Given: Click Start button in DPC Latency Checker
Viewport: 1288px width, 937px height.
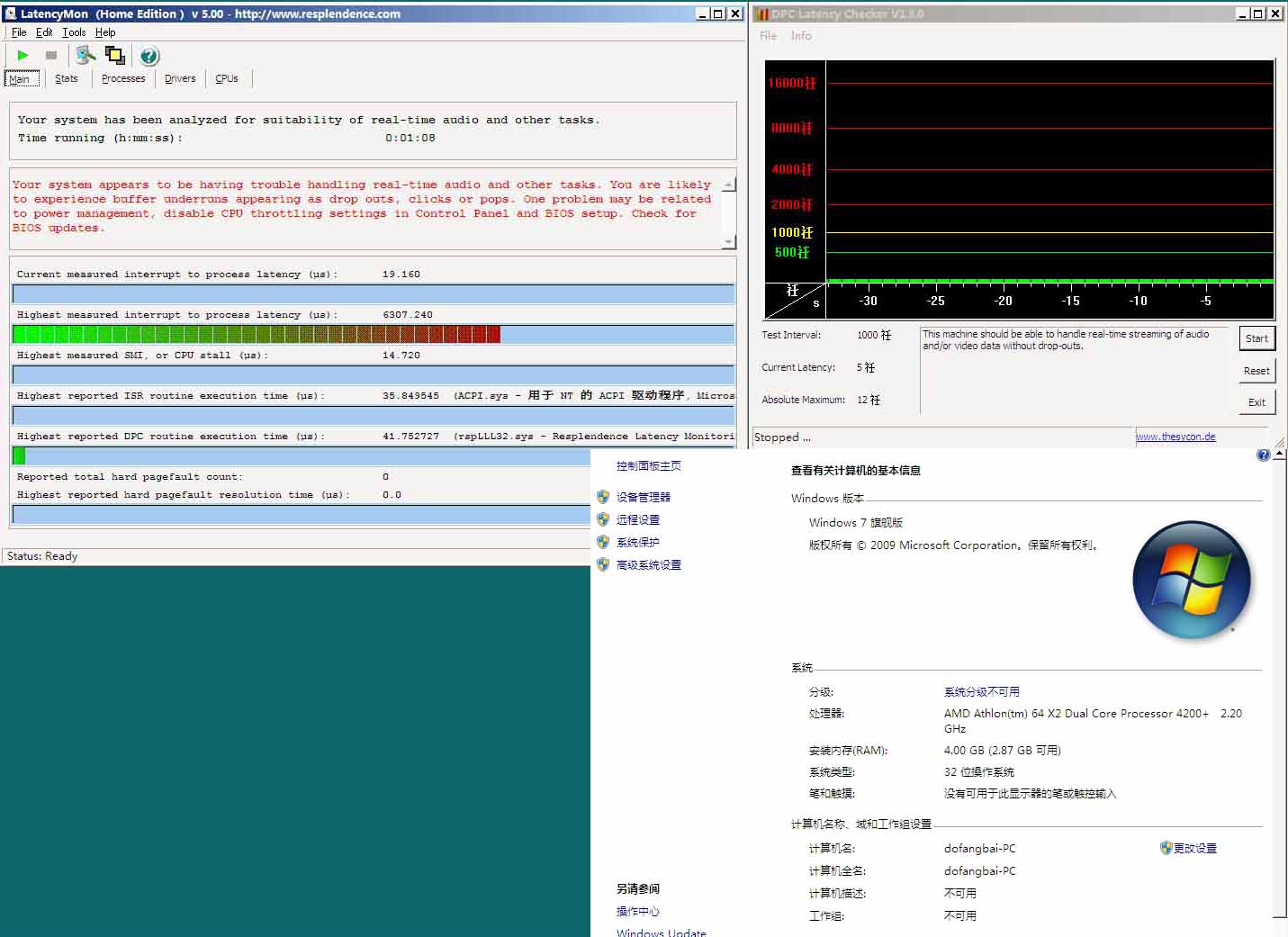Looking at the screenshot, I should 1256,338.
